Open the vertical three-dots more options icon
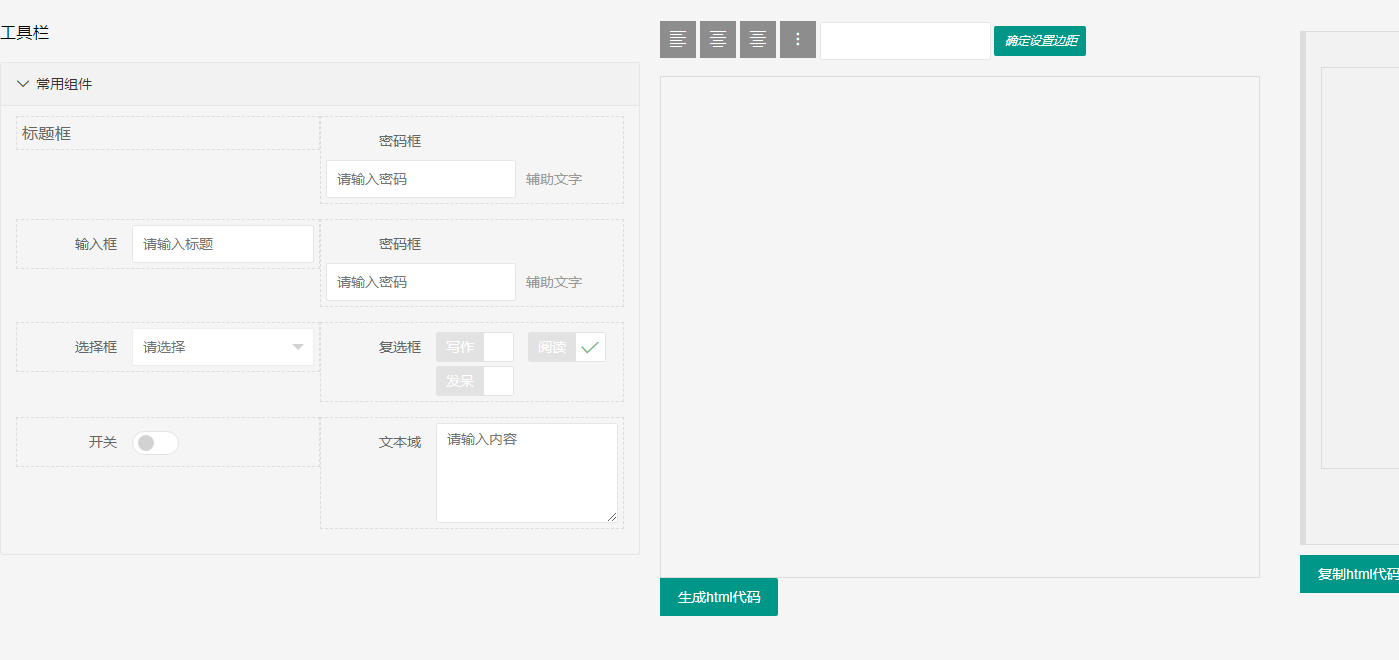 tap(798, 39)
